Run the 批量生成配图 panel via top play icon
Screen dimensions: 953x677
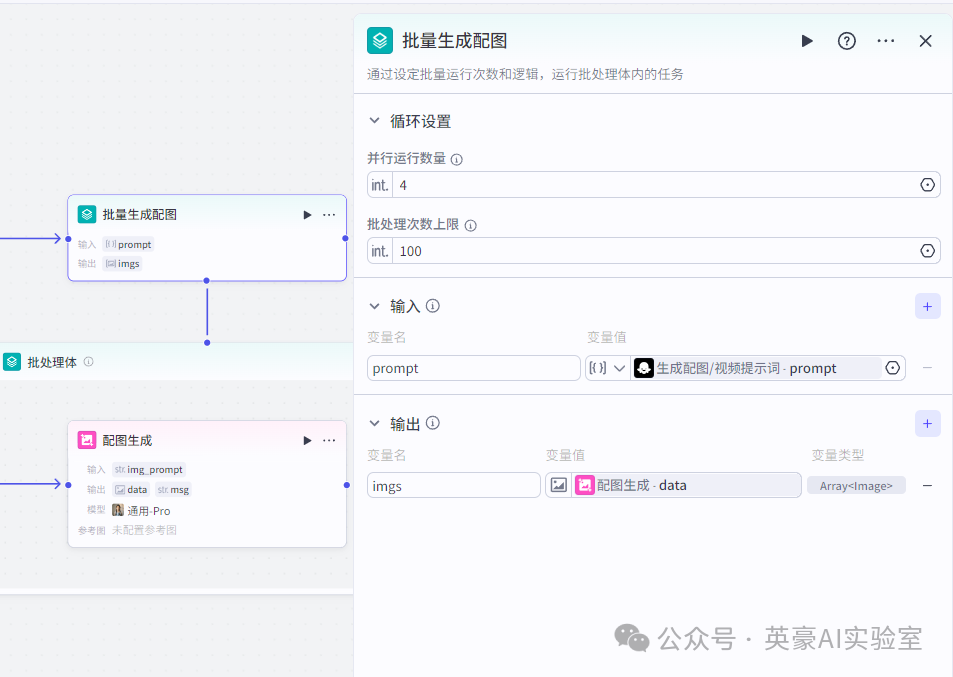tap(806, 41)
